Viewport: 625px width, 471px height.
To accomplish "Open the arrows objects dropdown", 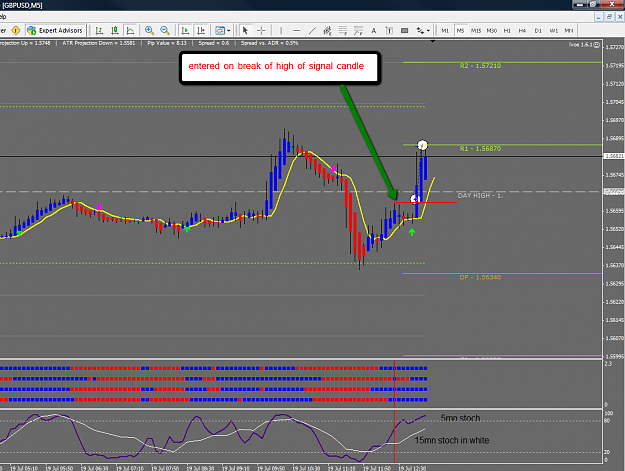I will point(423,31).
